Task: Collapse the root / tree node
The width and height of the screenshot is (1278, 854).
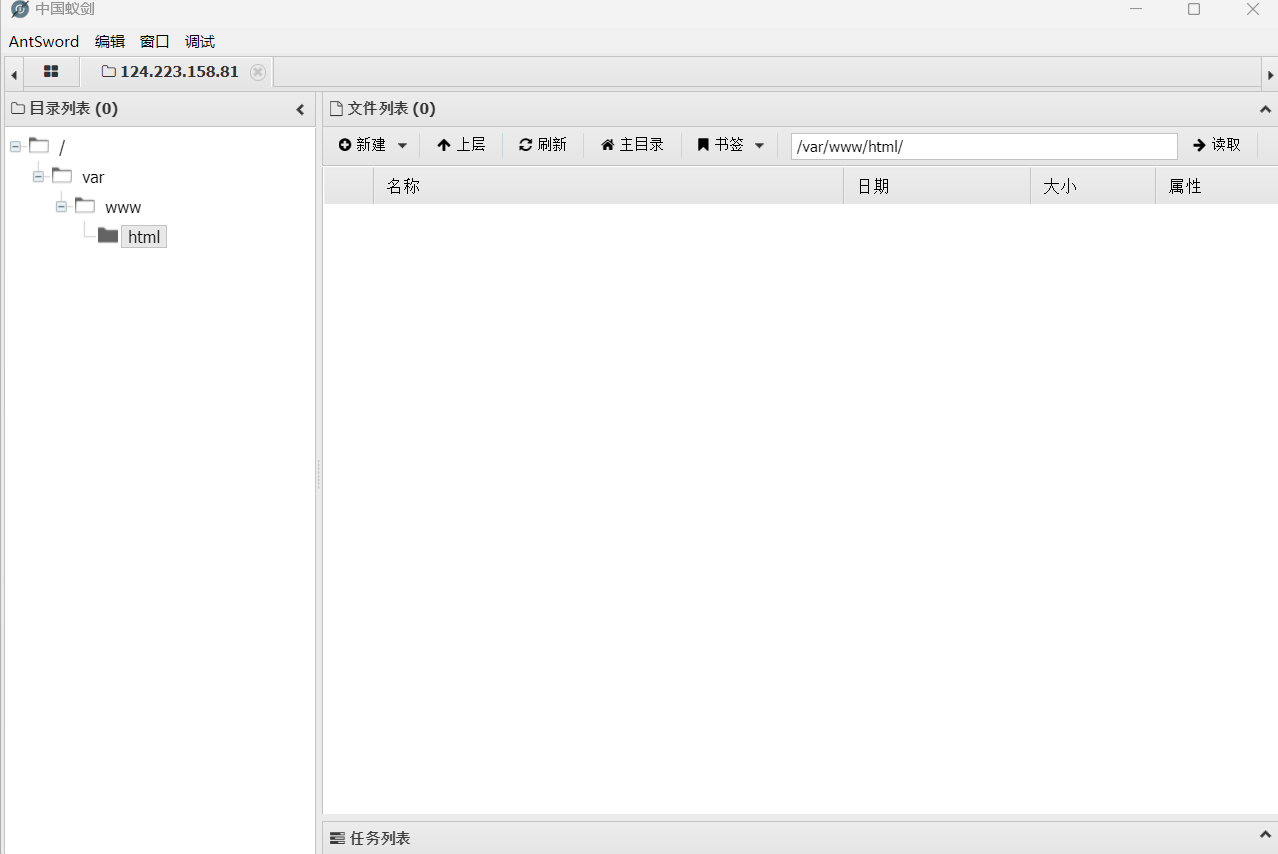Action: point(15,147)
